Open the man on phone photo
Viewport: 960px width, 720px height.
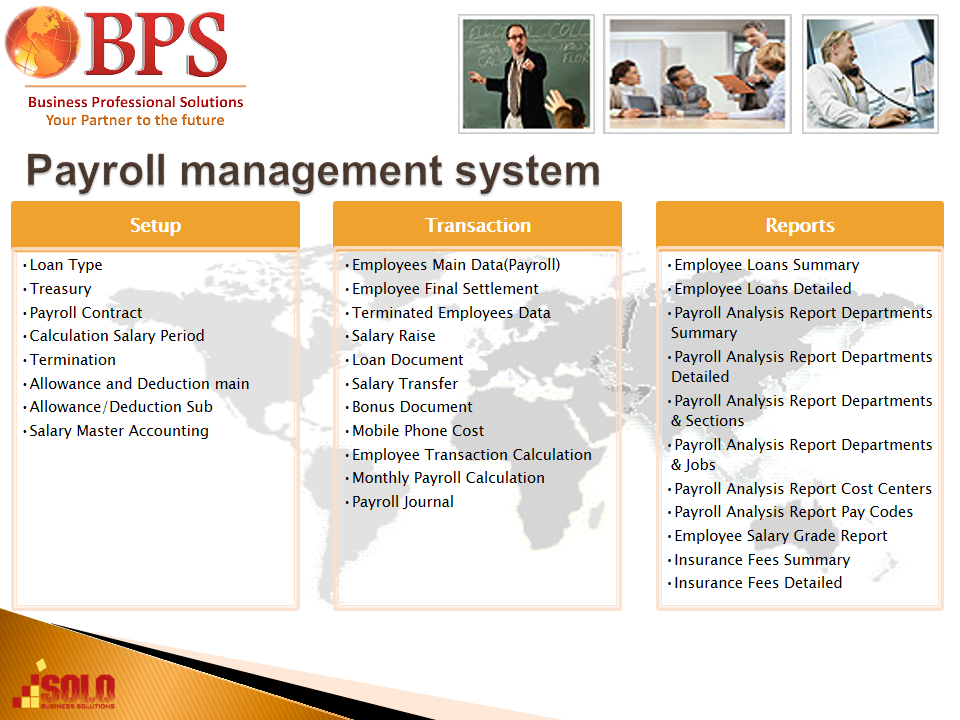pos(869,74)
